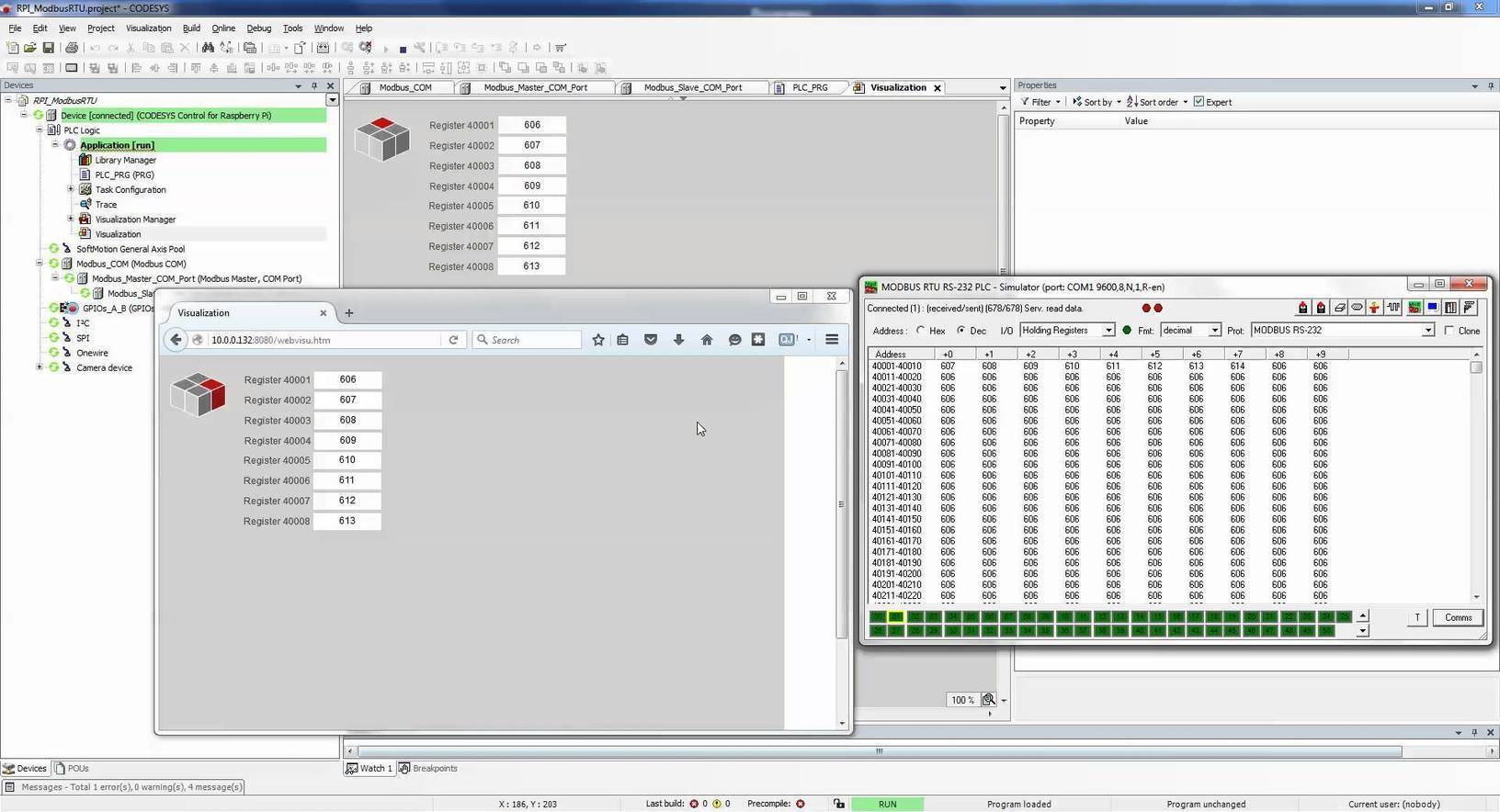Select PLC_PRG (PRG) in the device tree
The width and height of the screenshot is (1500, 812).
click(124, 175)
